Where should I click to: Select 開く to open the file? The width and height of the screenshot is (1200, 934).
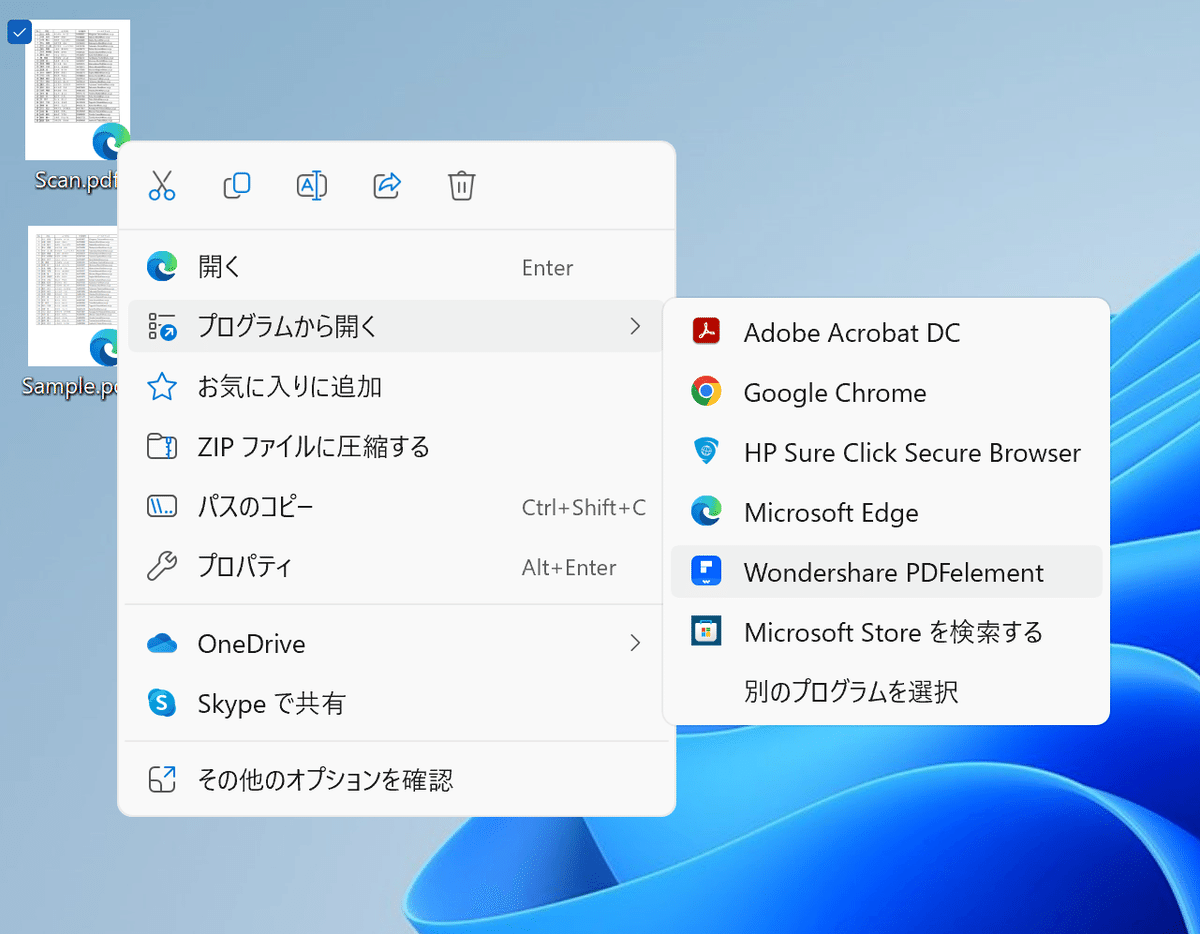coord(397,267)
